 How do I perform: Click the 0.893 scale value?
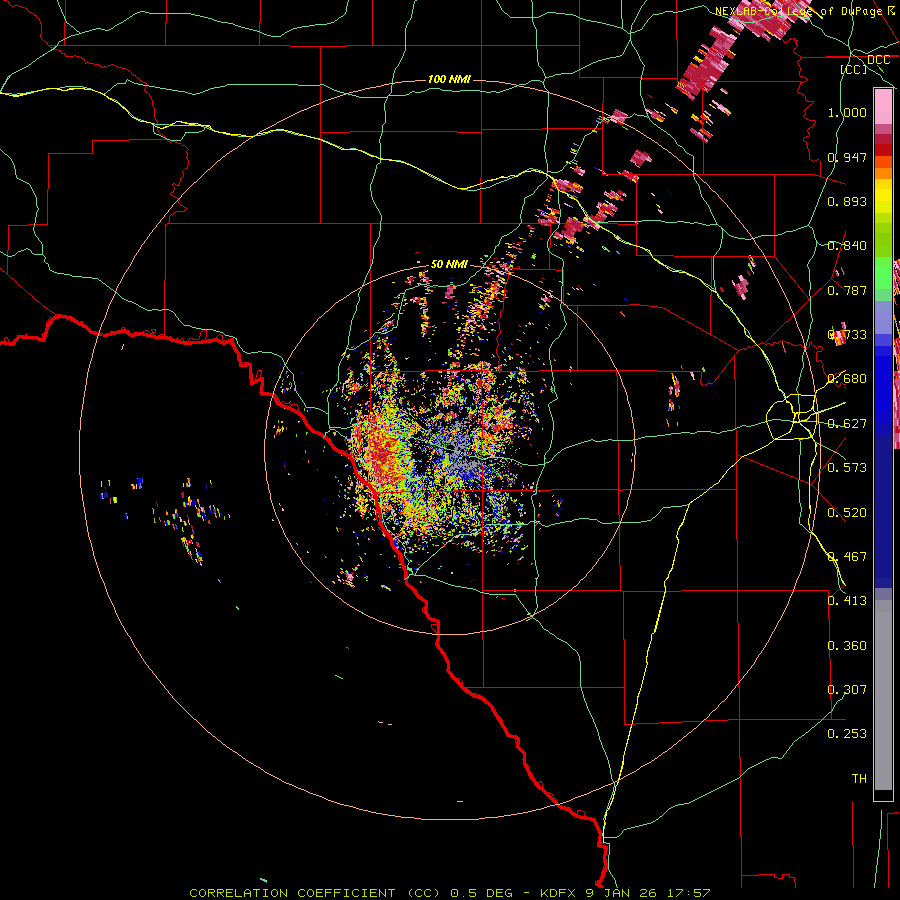coord(847,201)
